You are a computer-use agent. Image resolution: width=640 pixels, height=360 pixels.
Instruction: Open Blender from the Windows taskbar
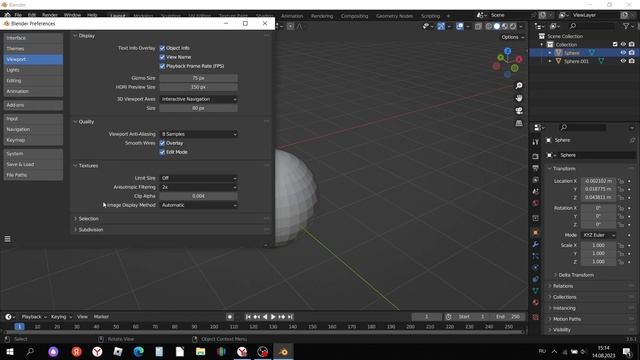click(283, 351)
